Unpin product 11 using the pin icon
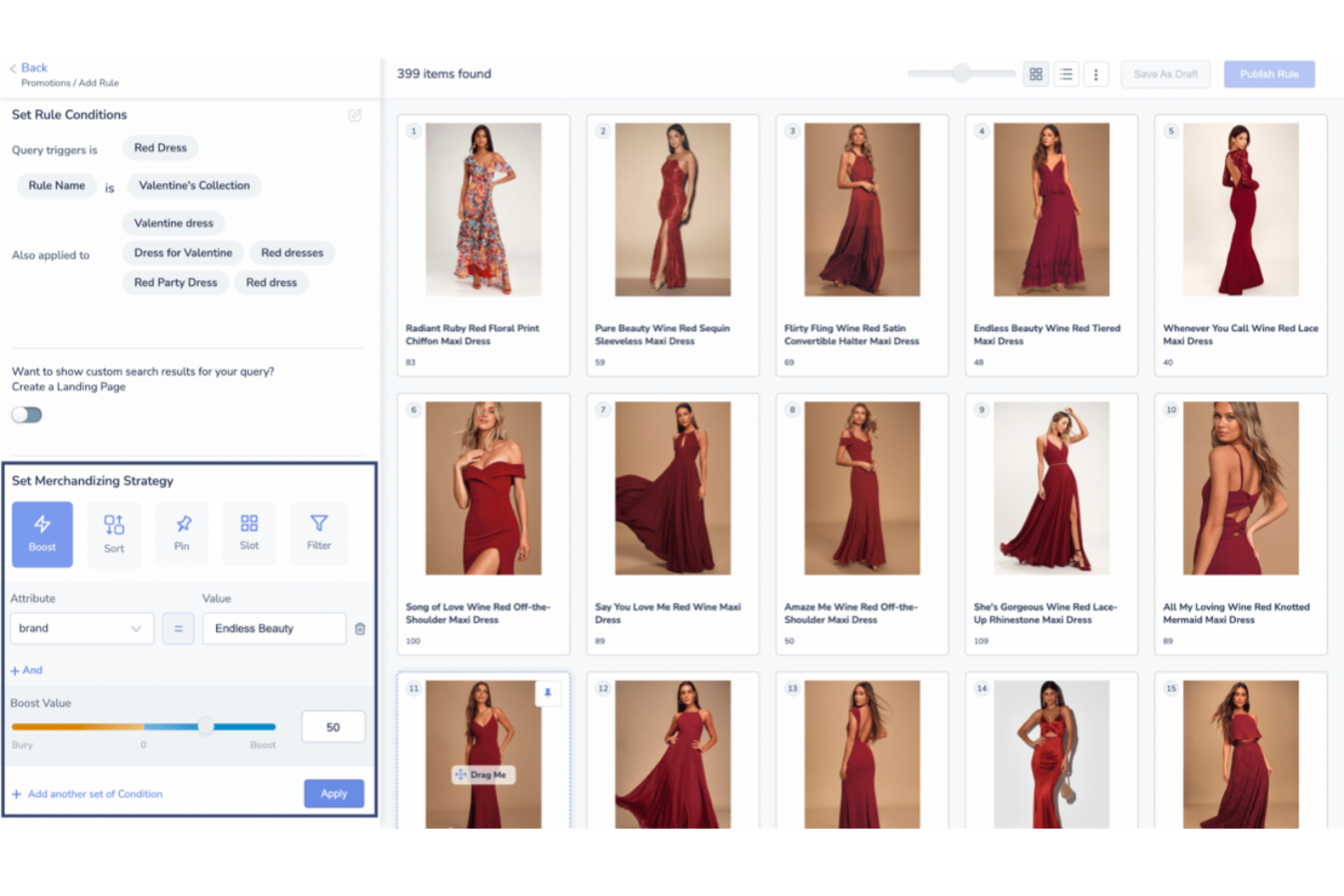1344x896 pixels. 548,694
